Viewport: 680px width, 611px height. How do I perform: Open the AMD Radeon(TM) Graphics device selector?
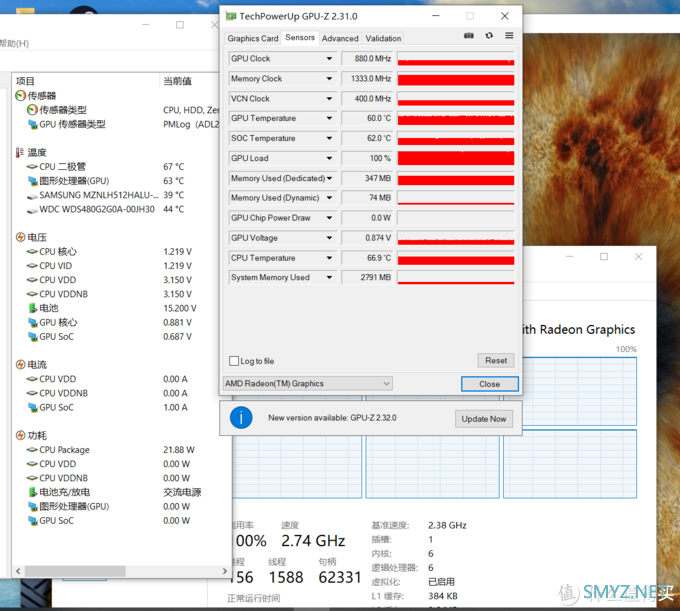click(x=308, y=383)
